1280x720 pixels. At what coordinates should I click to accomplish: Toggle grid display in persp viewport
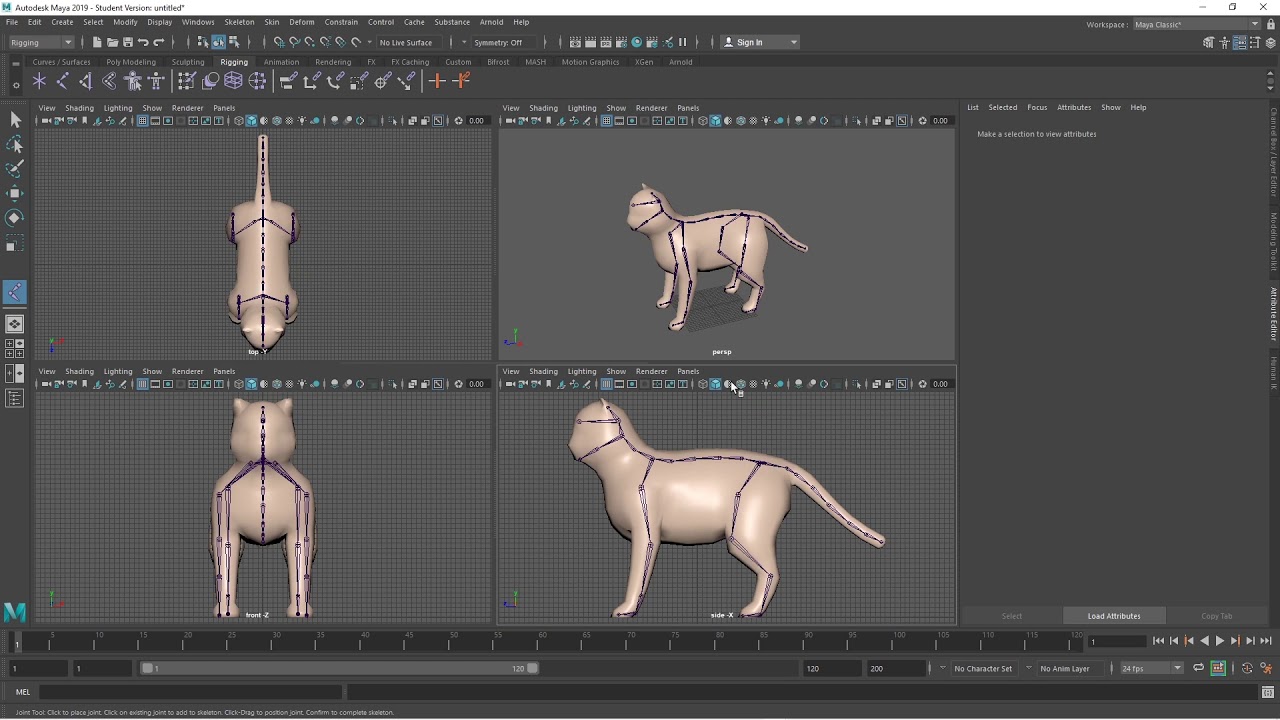tap(606, 121)
